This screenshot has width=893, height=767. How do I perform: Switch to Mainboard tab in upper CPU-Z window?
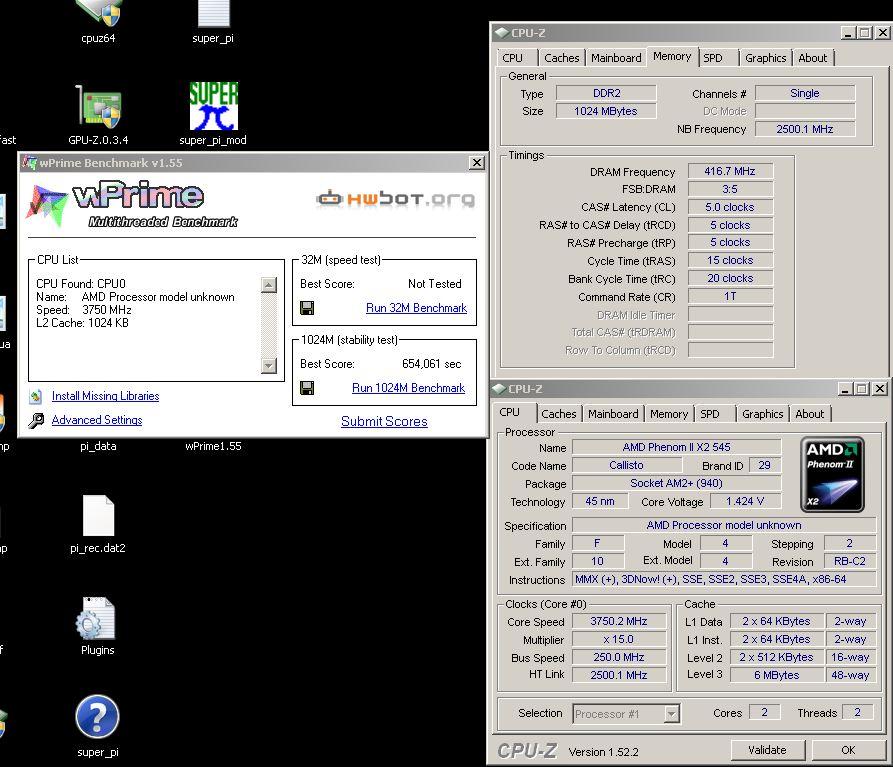tap(616, 58)
